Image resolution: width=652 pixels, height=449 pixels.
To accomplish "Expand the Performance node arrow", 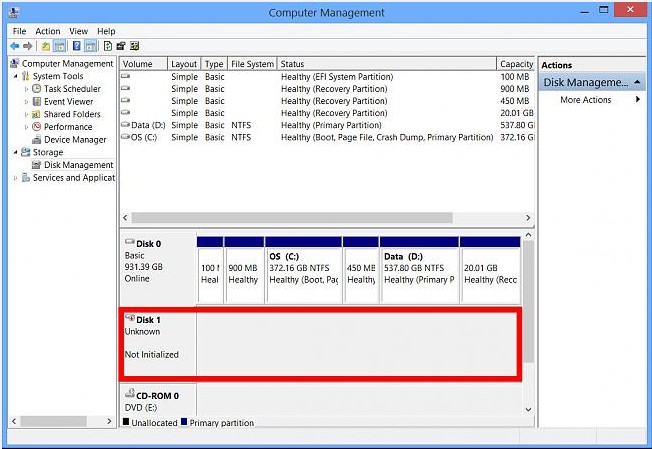I will (26, 127).
